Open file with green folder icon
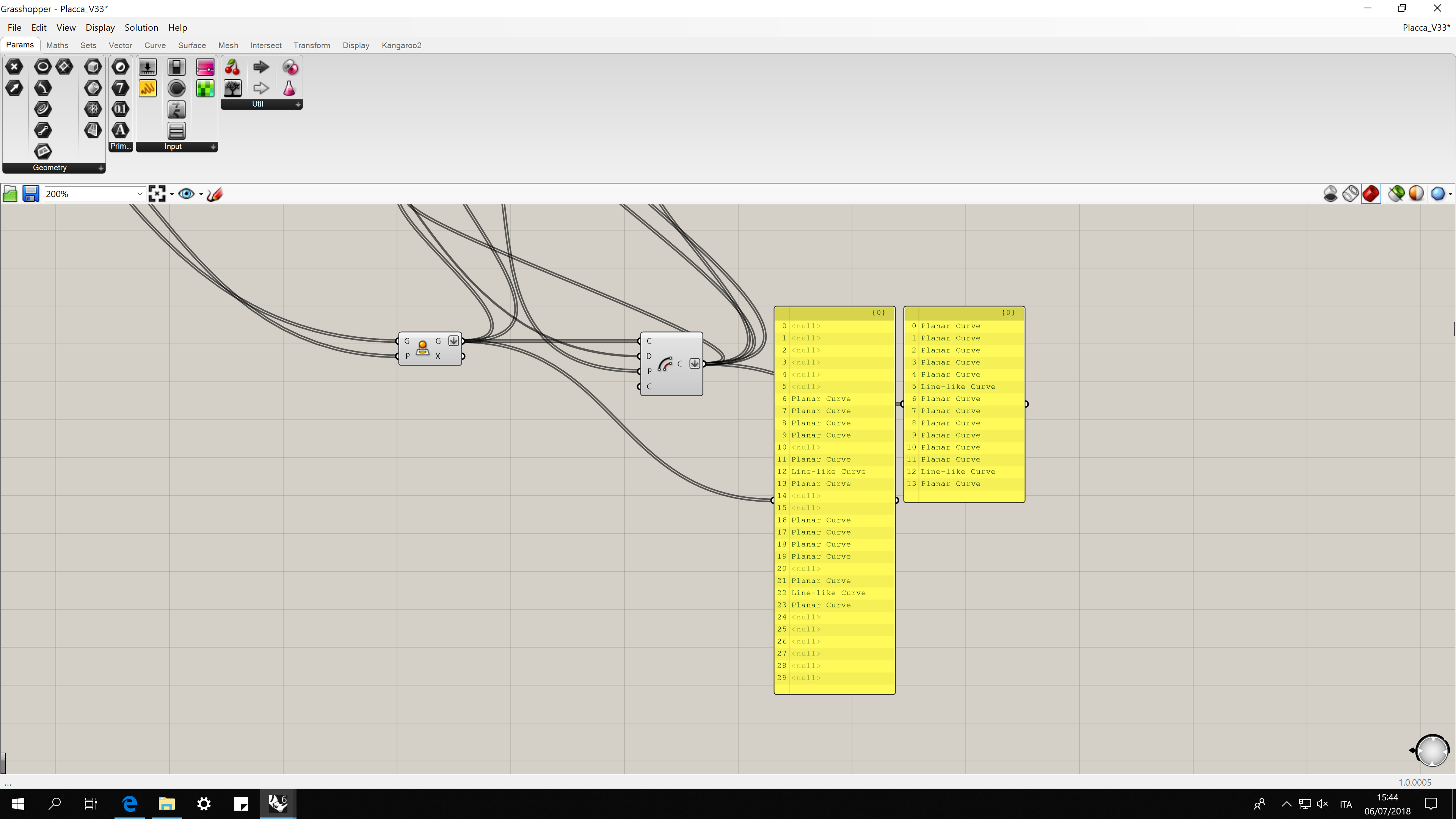This screenshot has height=819, width=1456. tap(10, 194)
